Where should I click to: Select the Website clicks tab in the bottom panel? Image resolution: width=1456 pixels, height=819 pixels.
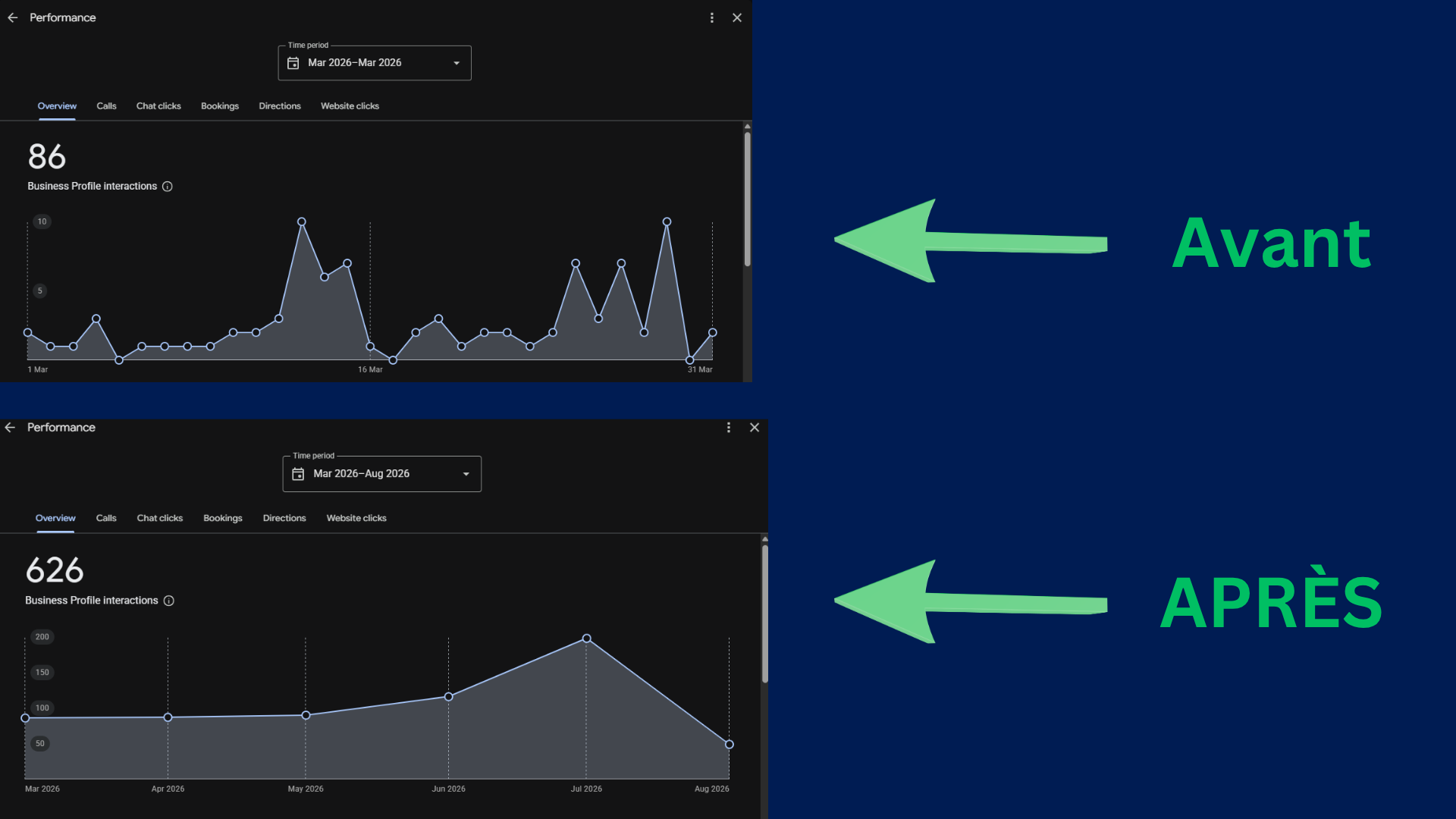tap(356, 518)
